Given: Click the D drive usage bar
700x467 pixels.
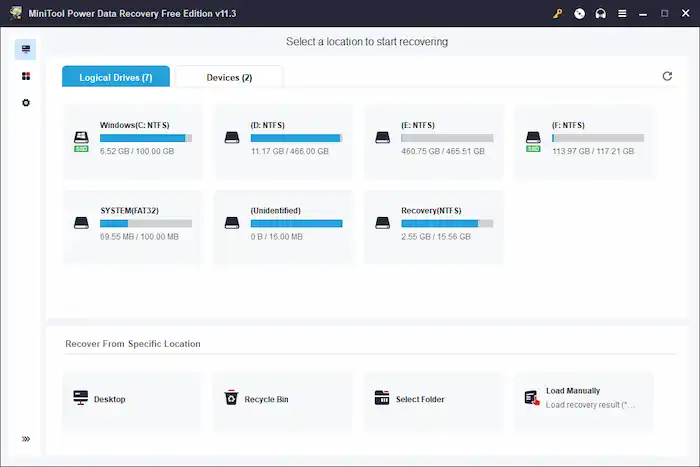Looking at the screenshot, I should pos(296,138).
